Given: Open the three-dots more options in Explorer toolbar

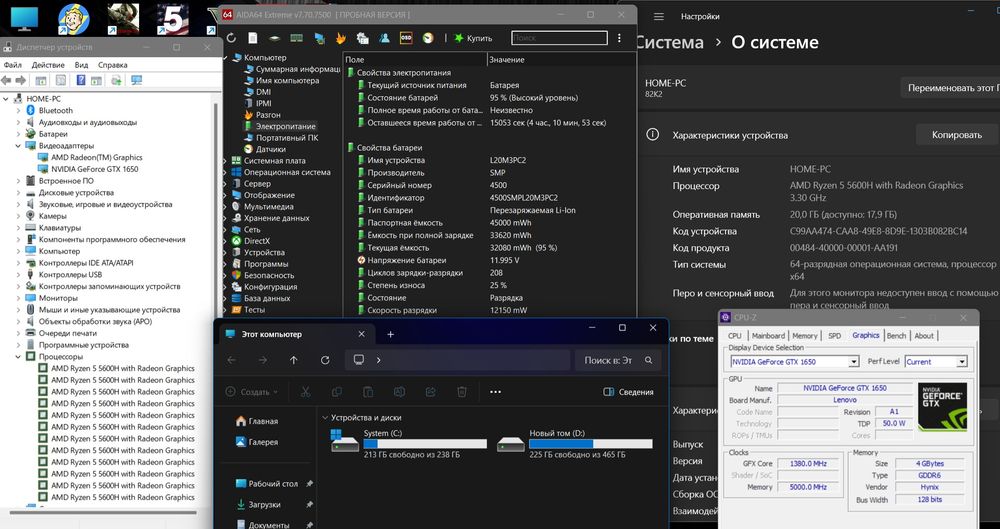Looking at the screenshot, I should [x=495, y=392].
